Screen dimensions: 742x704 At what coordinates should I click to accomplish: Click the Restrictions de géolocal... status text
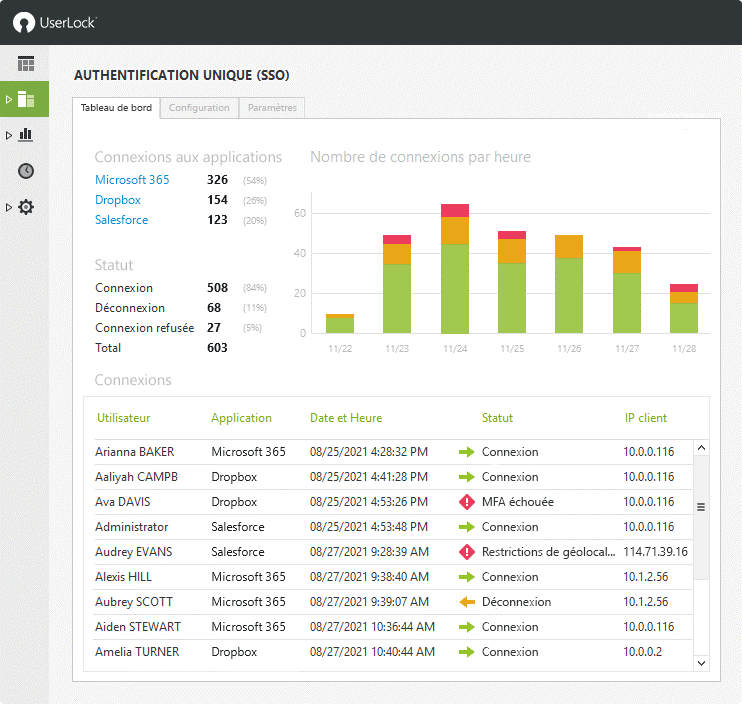(548, 552)
